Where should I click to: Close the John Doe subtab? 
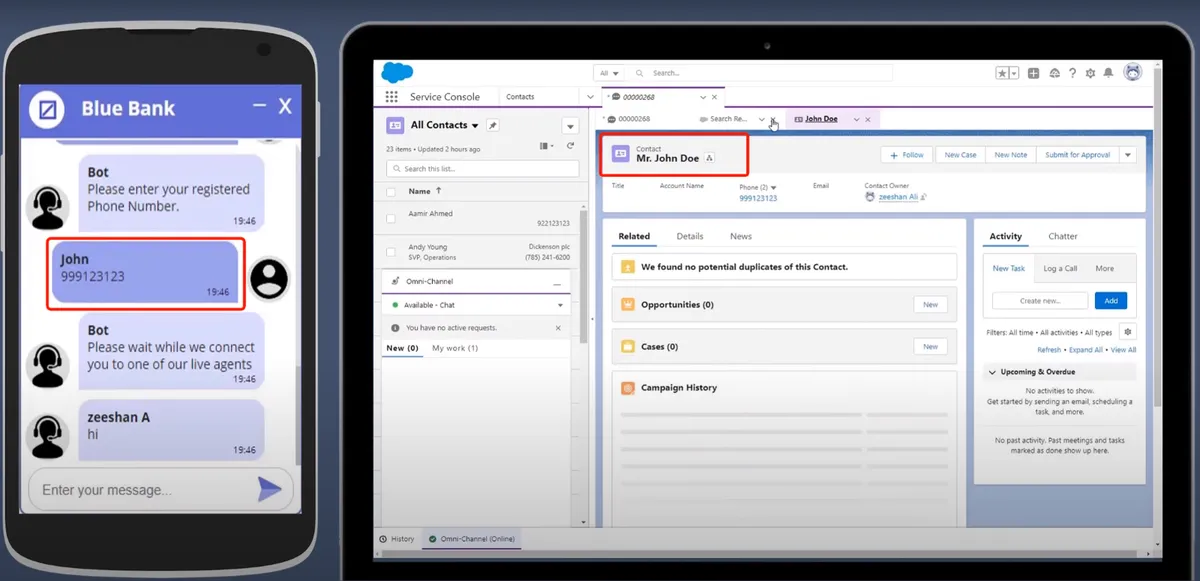pyautogui.click(x=868, y=119)
